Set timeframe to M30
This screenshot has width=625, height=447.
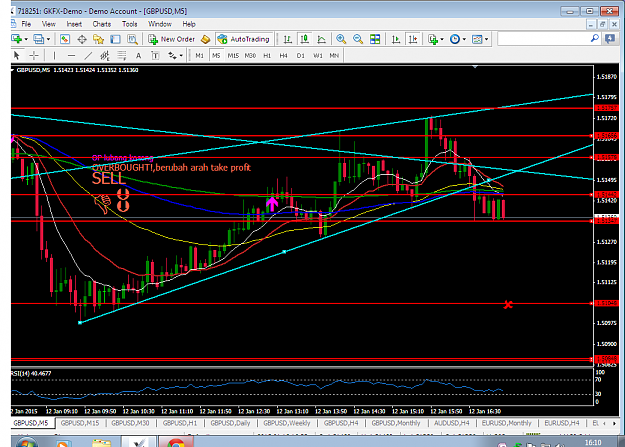[x=250, y=55]
